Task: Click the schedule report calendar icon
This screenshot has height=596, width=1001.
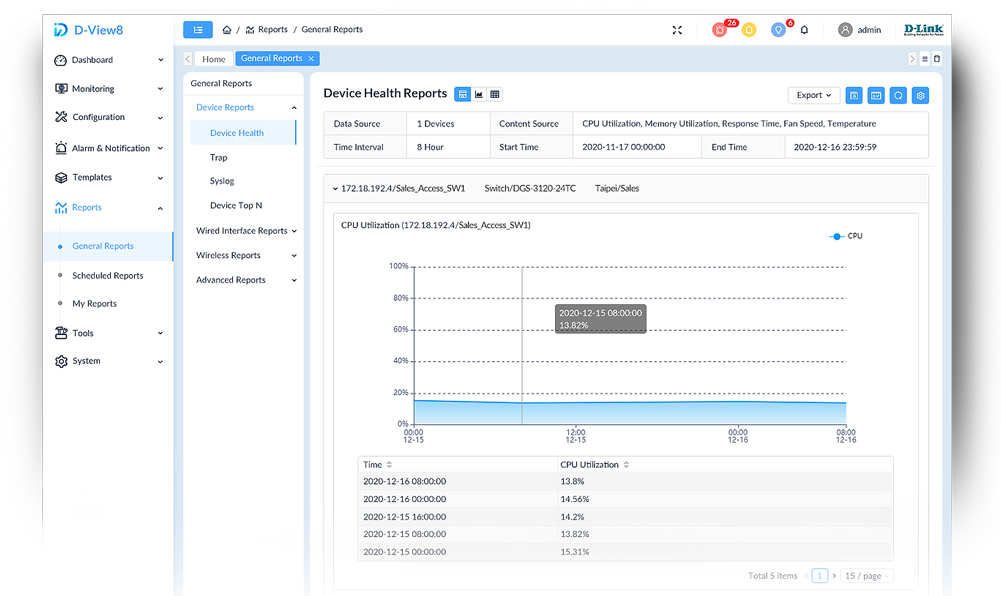Action: [876, 95]
